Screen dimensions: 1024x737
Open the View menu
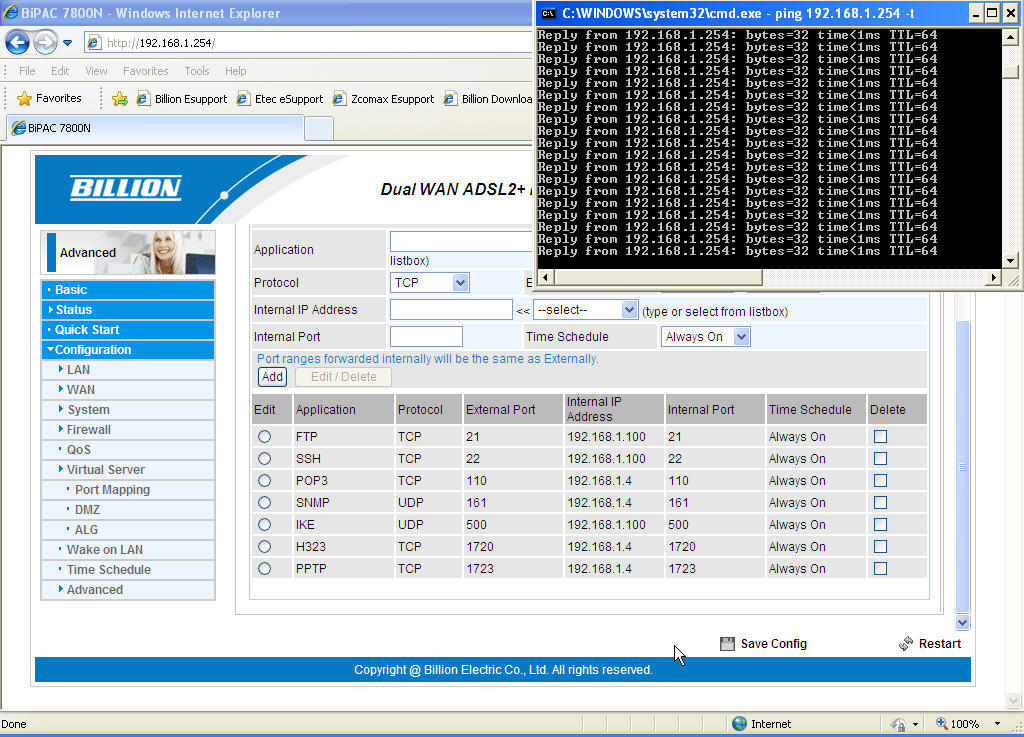coord(96,71)
